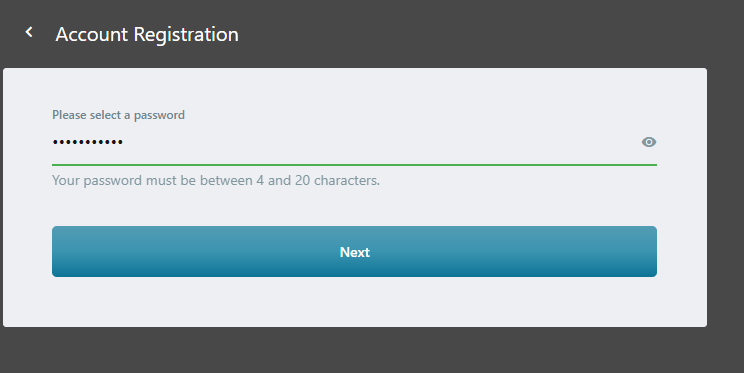The height and width of the screenshot is (373, 744).
Task: Return to previous registration step arrow
Action: (29, 32)
